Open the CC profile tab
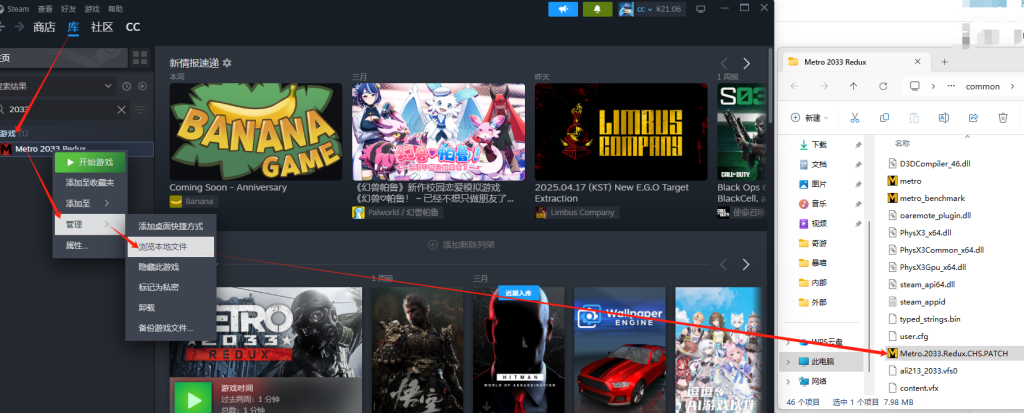Viewport: 1024px width, 413px height. (x=133, y=27)
